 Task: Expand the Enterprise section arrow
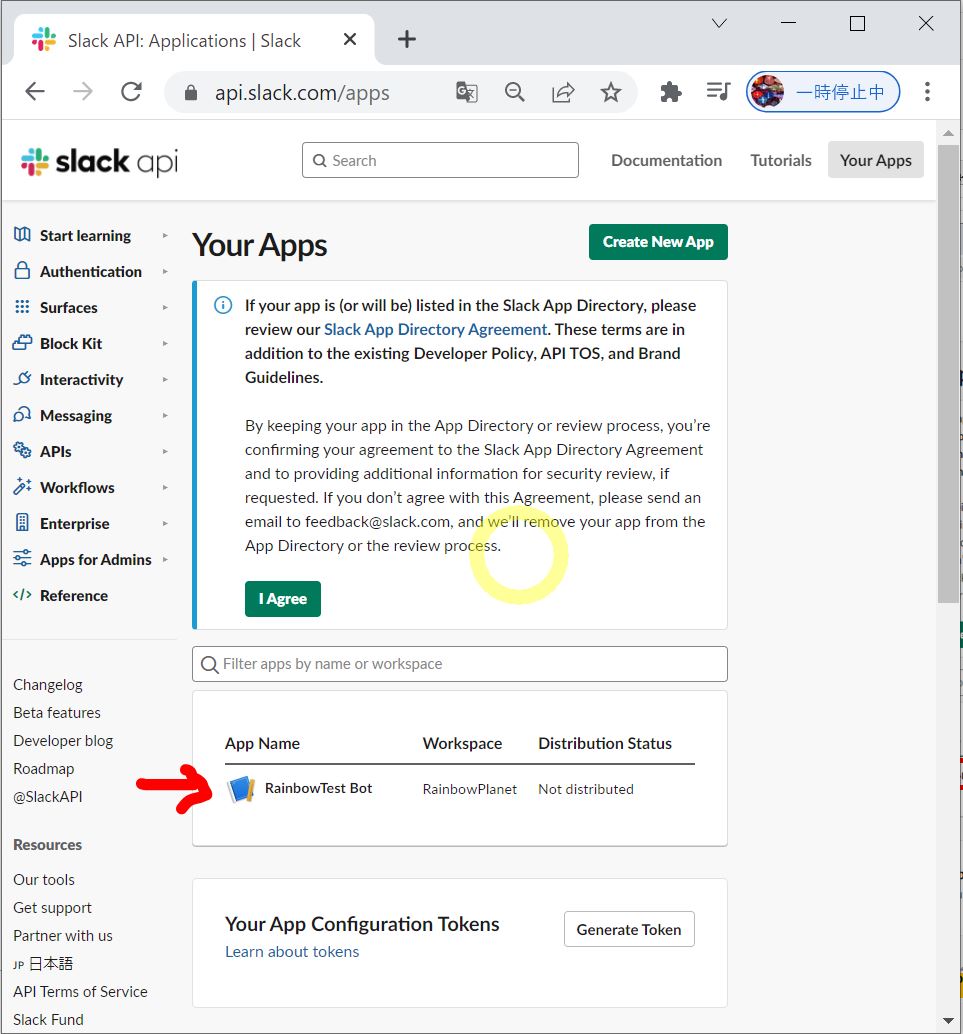pos(165,523)
